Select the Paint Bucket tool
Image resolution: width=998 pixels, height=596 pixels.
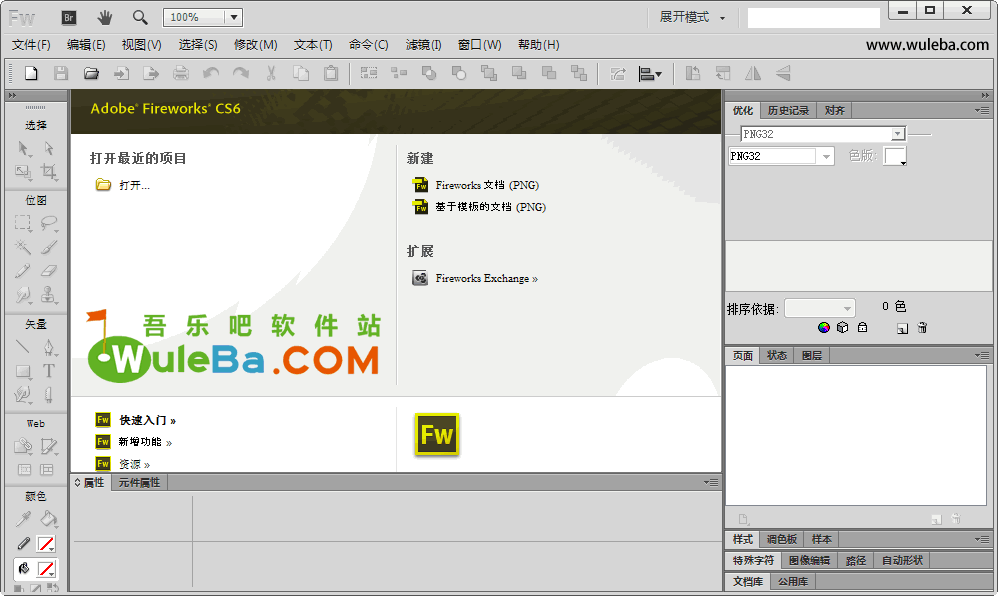48,519
